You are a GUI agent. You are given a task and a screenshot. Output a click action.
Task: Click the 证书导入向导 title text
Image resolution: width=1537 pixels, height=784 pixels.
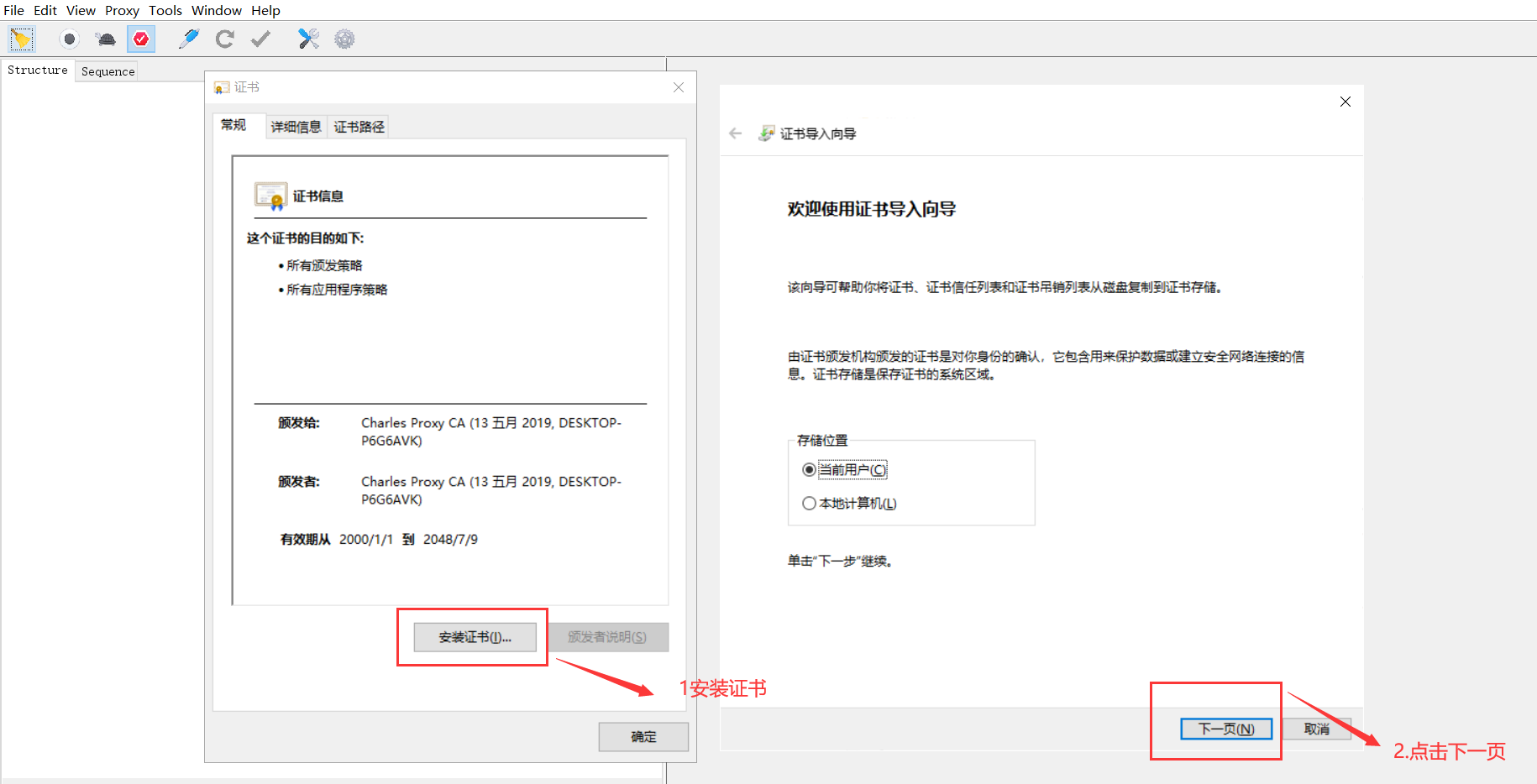coord(818,134)
